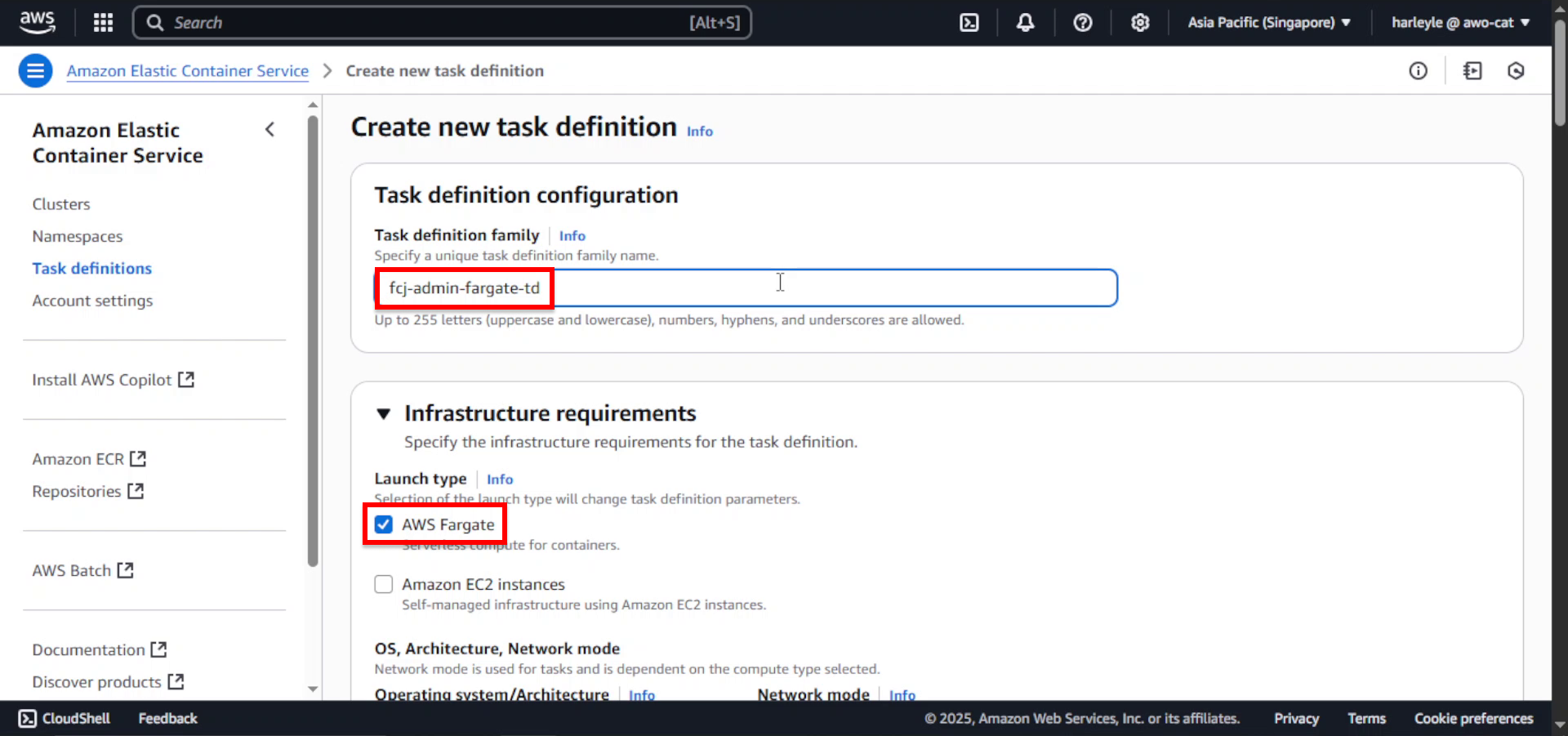Collapse the Infrastructure requirements section
The image size is (1568, 736).
point(383,413)
